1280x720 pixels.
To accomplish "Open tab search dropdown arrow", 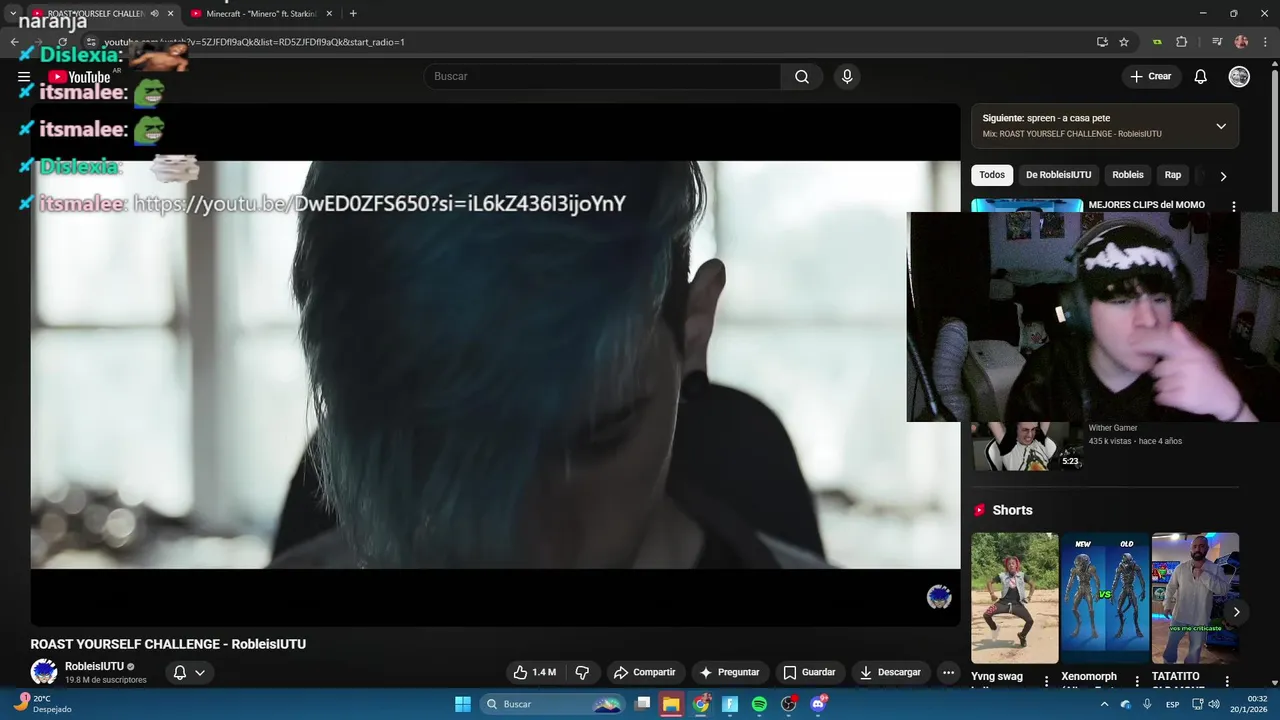I will [x=12, y=13].
